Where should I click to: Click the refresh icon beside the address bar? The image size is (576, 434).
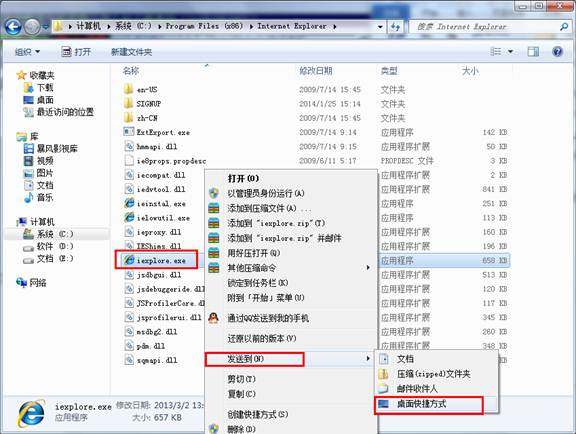coord(396,27)
